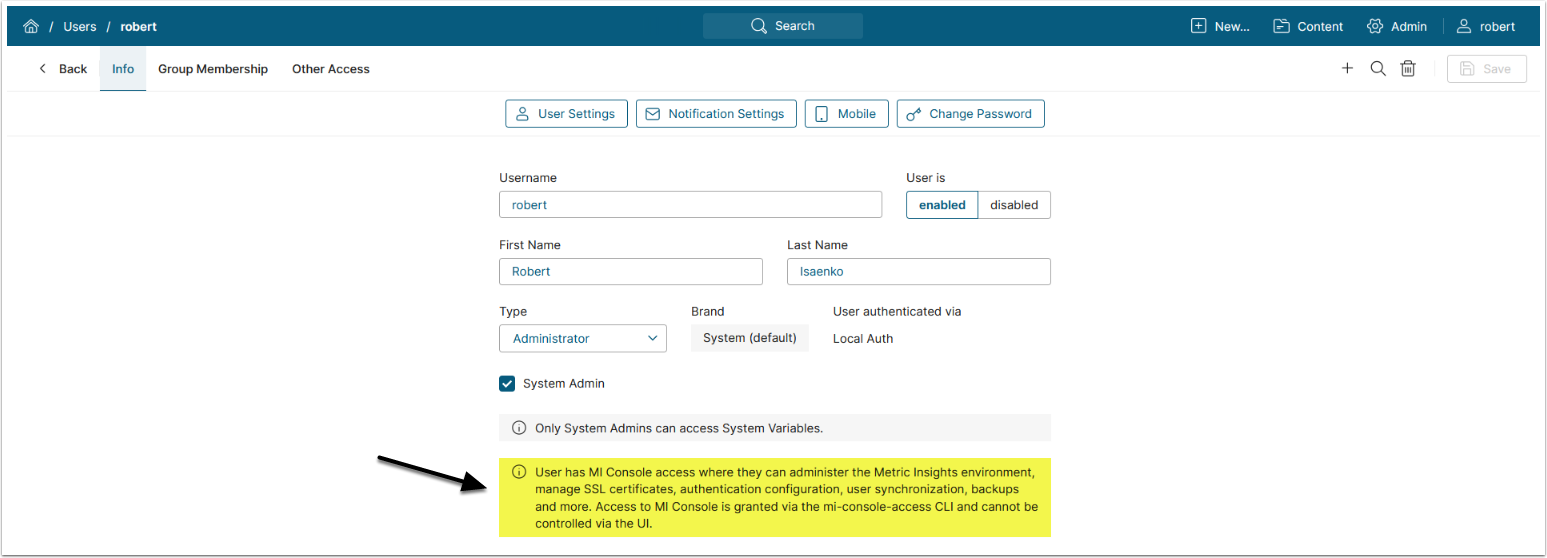This screenshot has width=1547, height=558.
Task: Click the Search box in header
Action: click(783, 26)
